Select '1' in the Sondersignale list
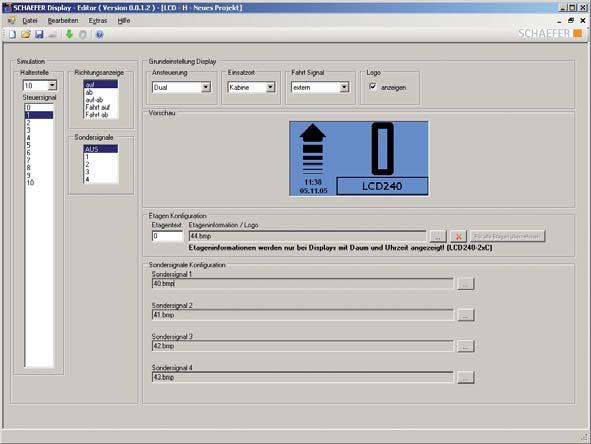Viewport: 591px width, 444px height. point(101,157)
